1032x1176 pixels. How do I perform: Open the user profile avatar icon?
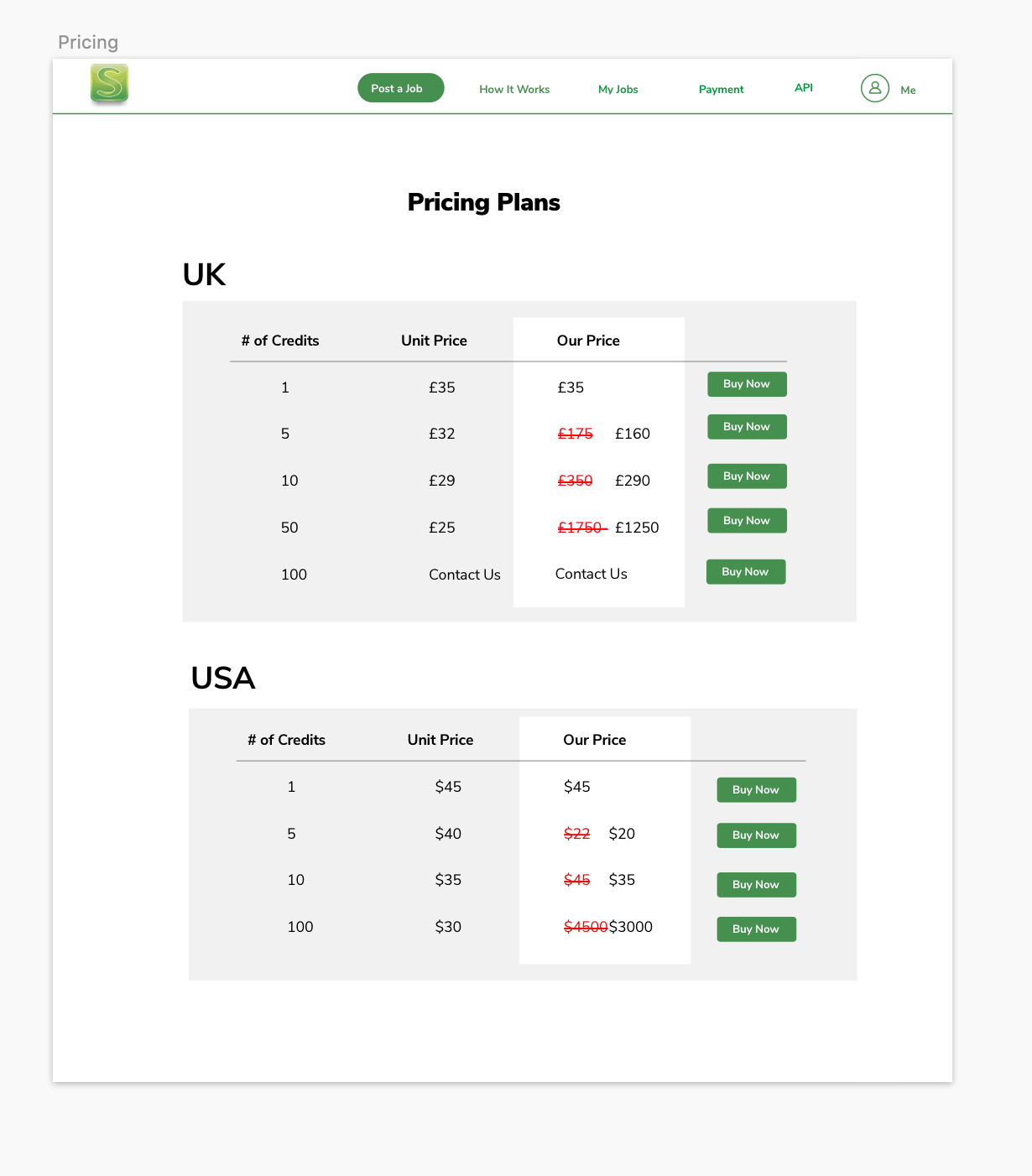click(874, 88)
